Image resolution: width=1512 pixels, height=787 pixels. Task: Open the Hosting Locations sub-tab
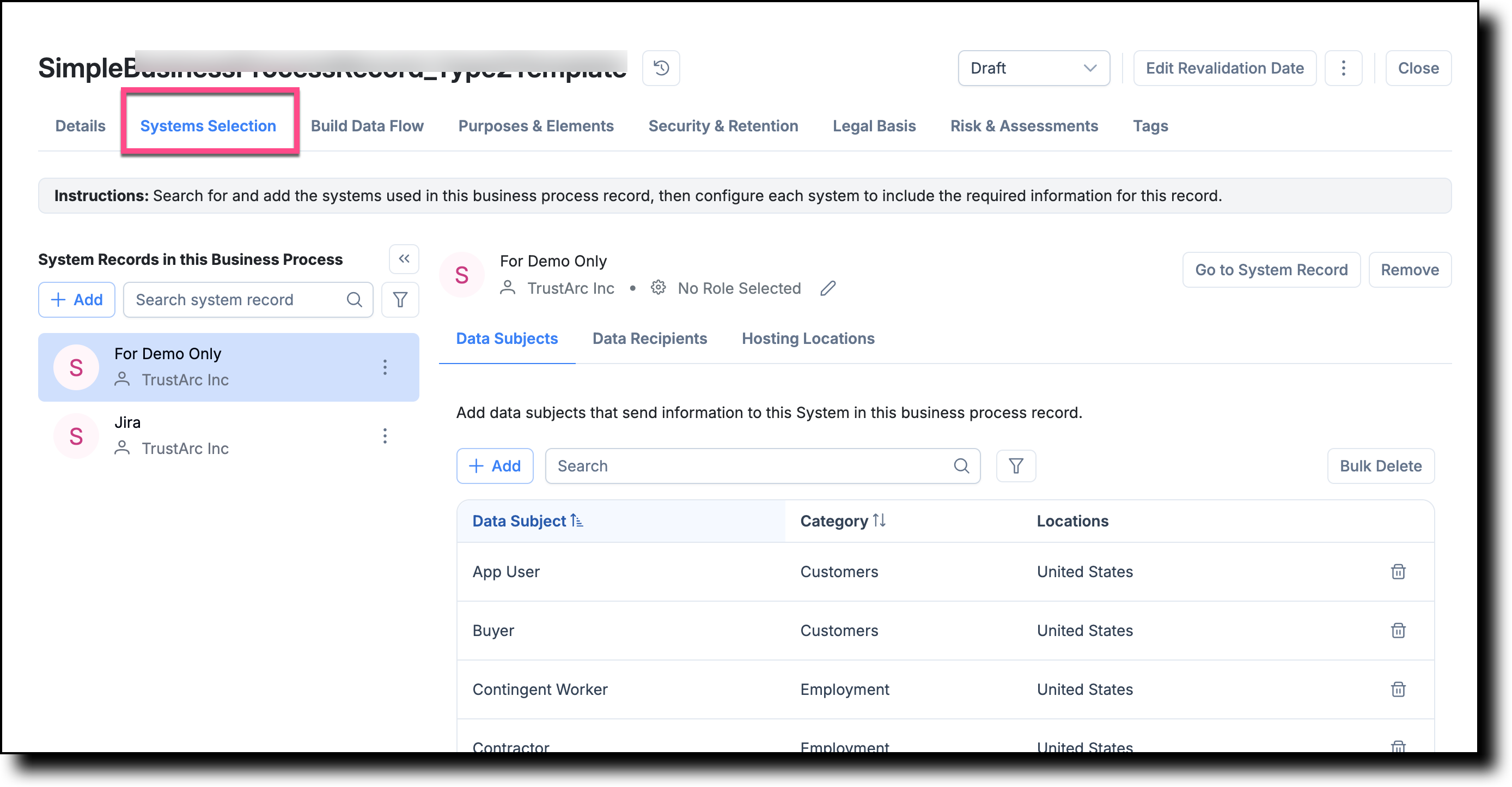[x=808, y=339]
